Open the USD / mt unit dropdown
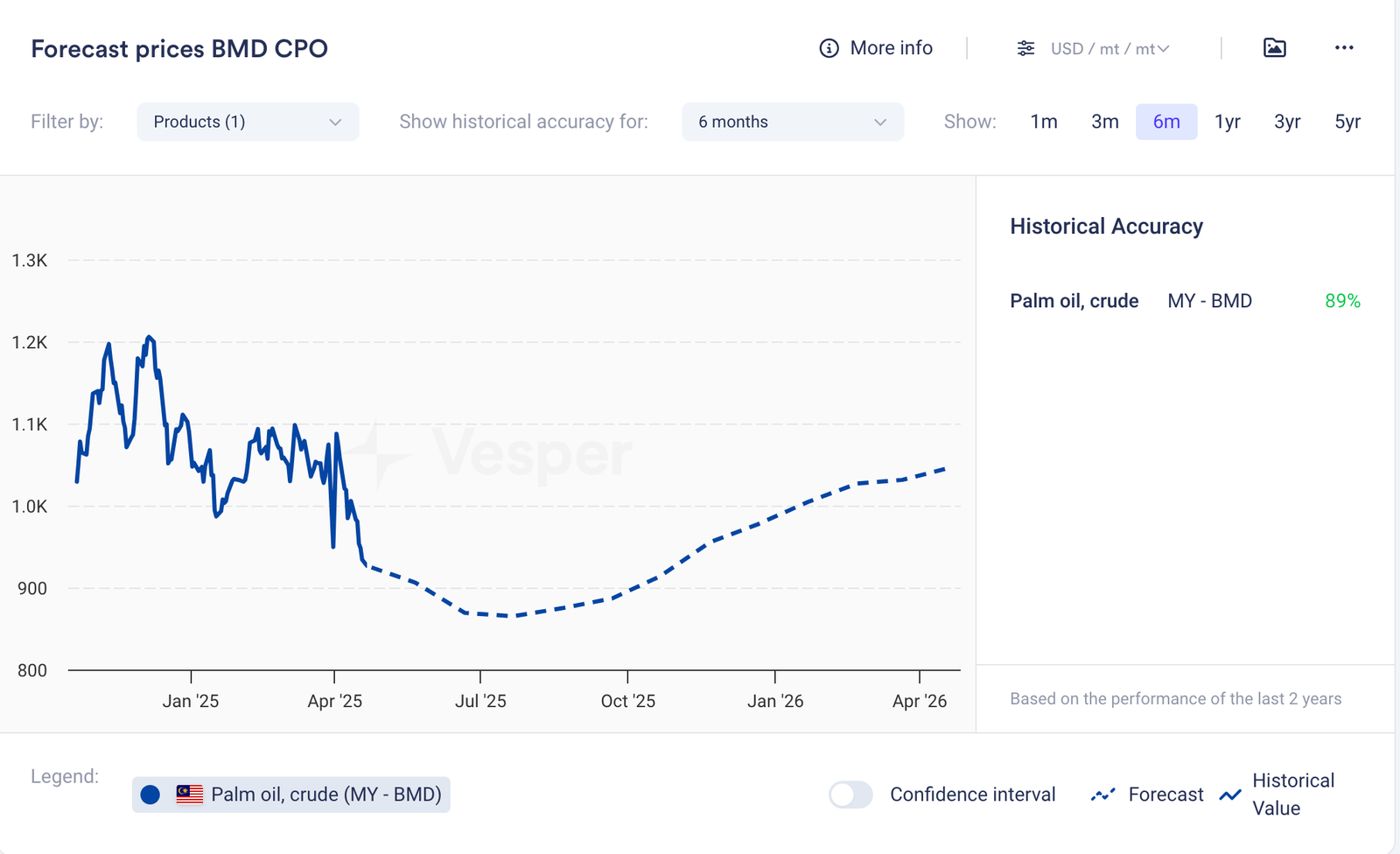This screenshot has width=1400, height=854. pos(1109,49)
